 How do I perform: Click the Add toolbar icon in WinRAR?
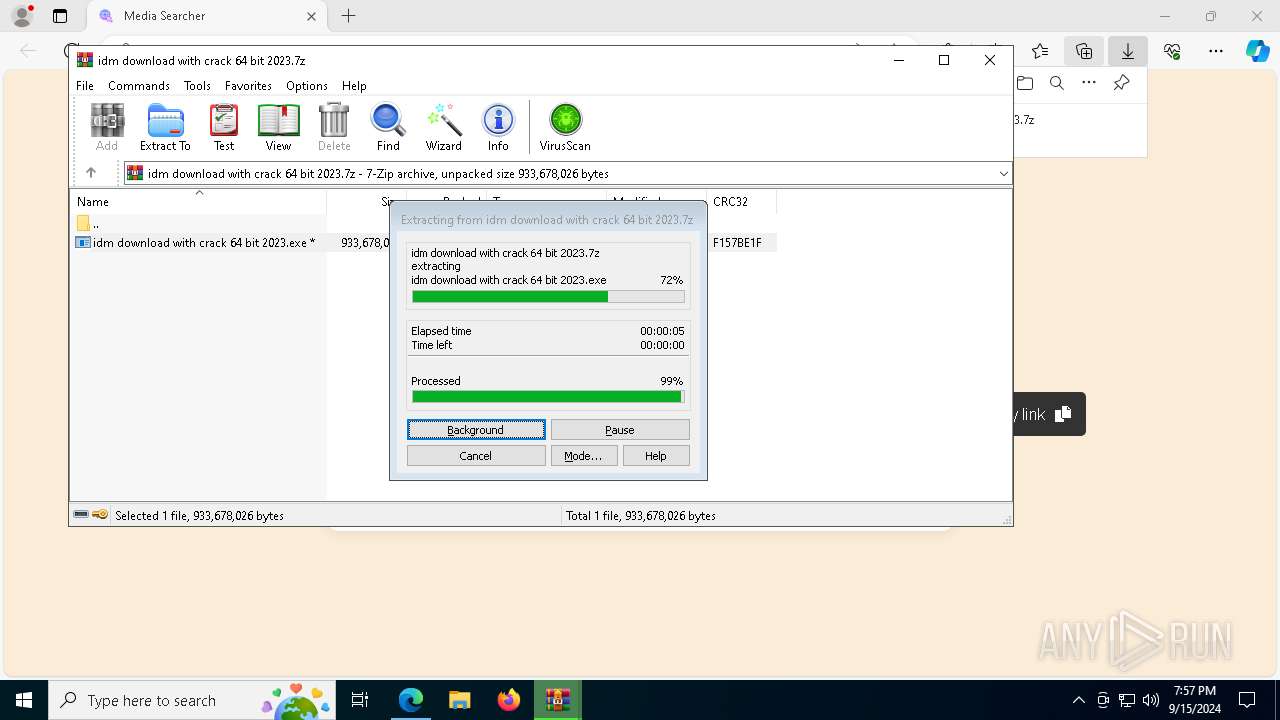tap(107, 127)
